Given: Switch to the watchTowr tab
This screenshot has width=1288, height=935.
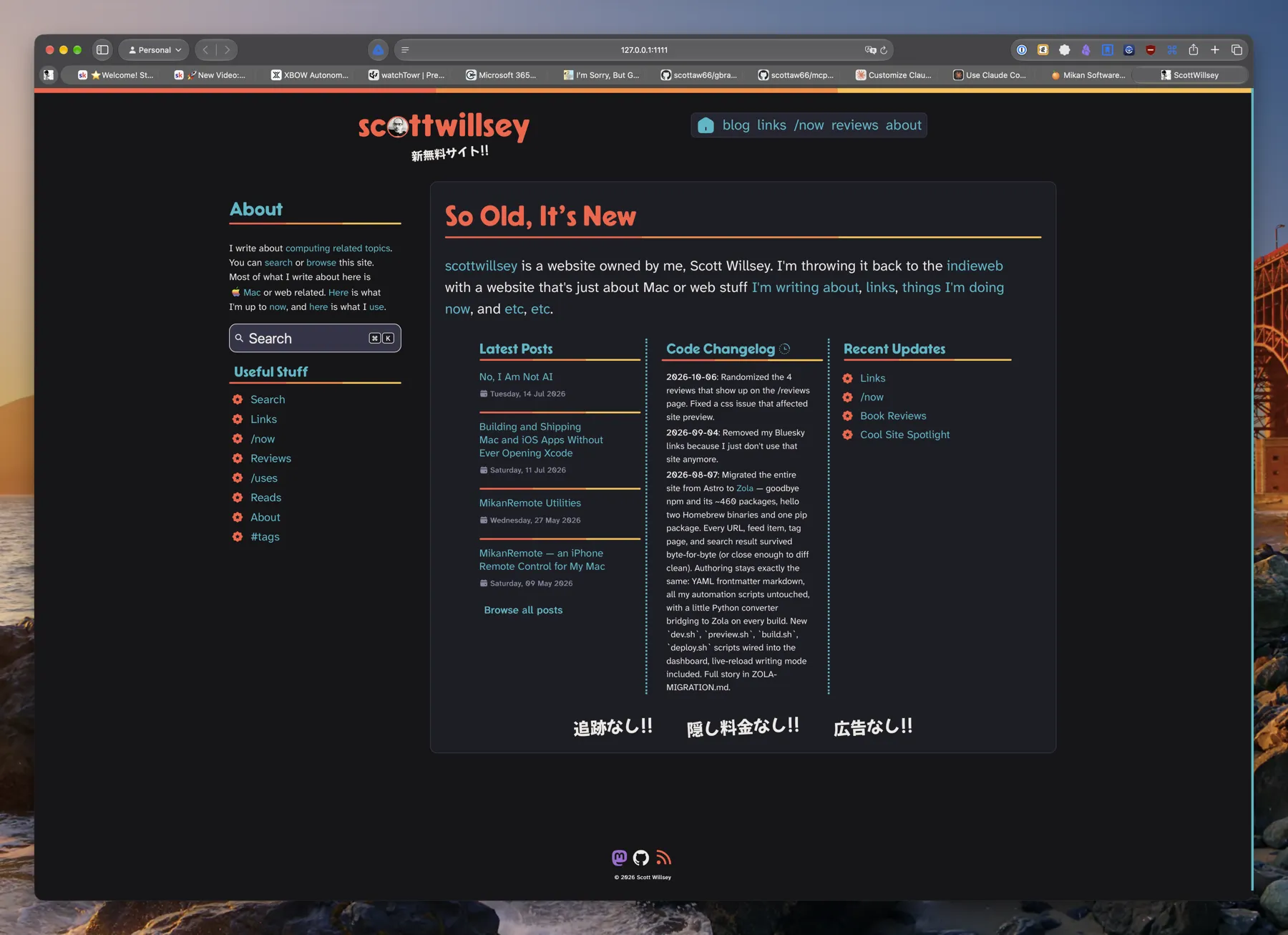Looking at the screenshot, I should tap(406, 74).
